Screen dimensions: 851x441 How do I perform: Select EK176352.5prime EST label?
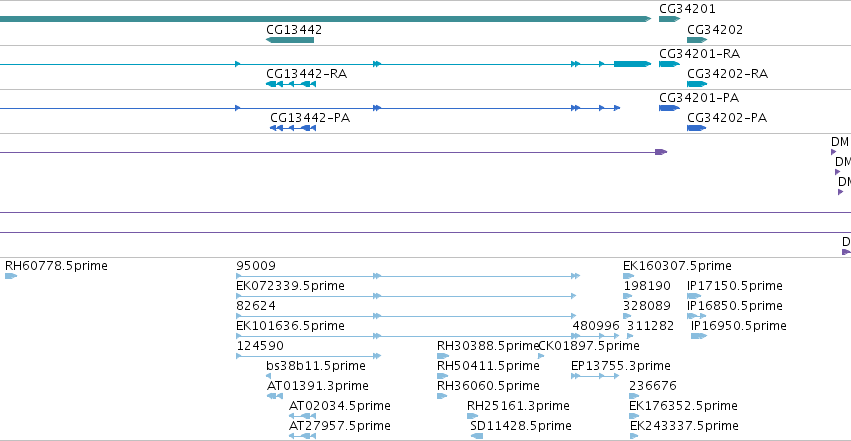coord(683,406)
